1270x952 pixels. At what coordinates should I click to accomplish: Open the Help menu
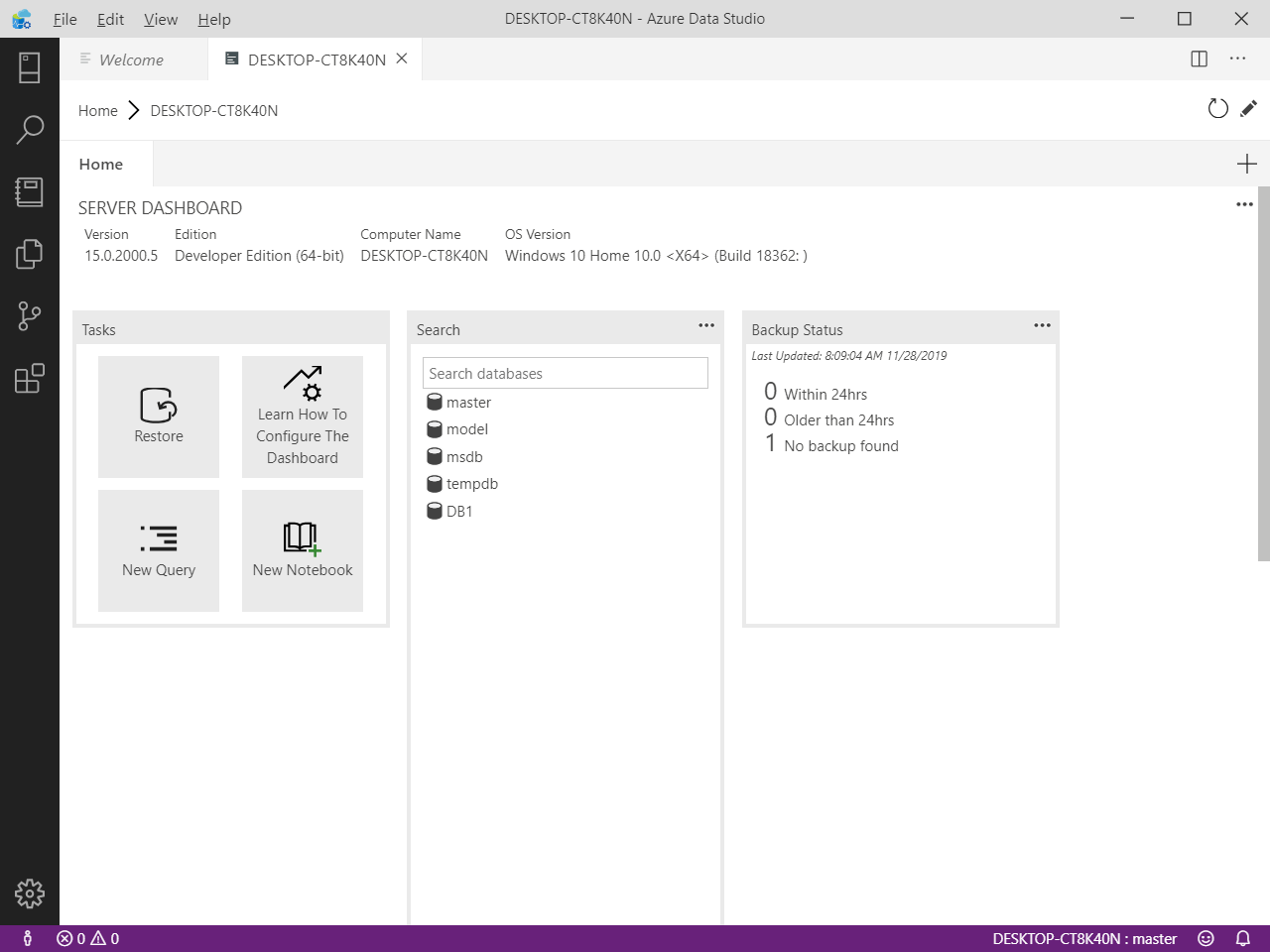(214, 19)
